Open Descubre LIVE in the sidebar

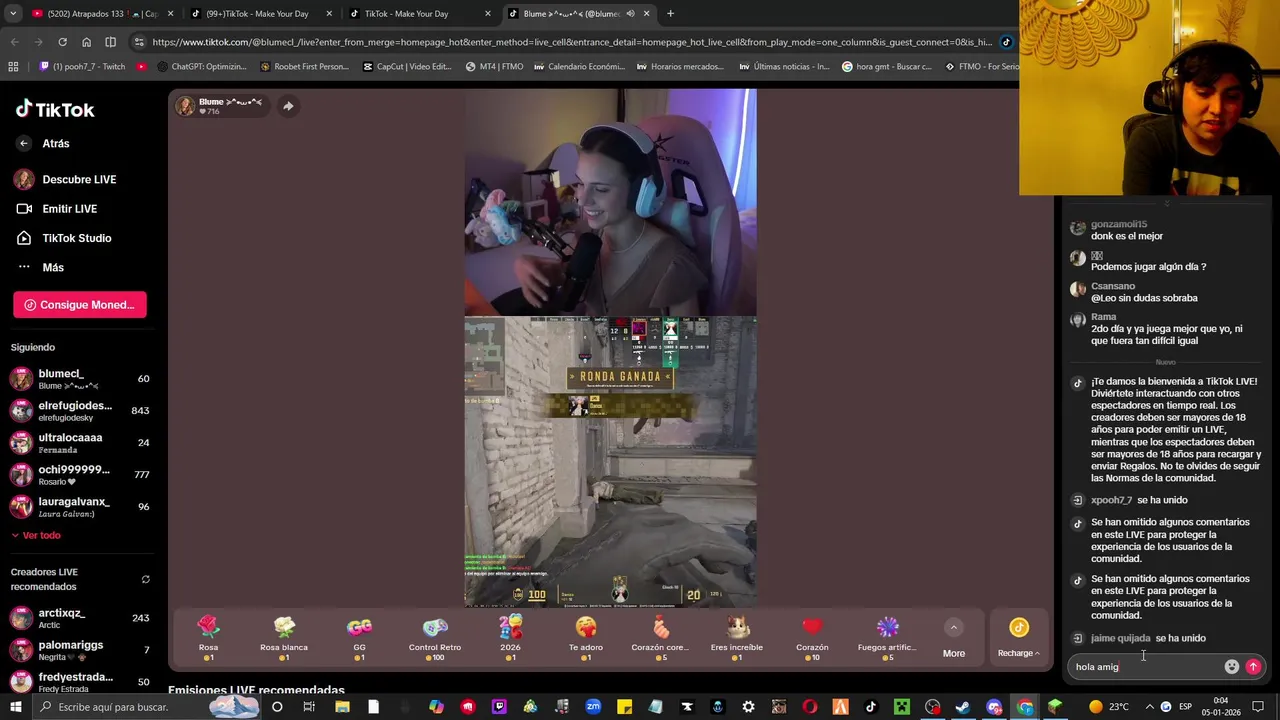point(65,180)
